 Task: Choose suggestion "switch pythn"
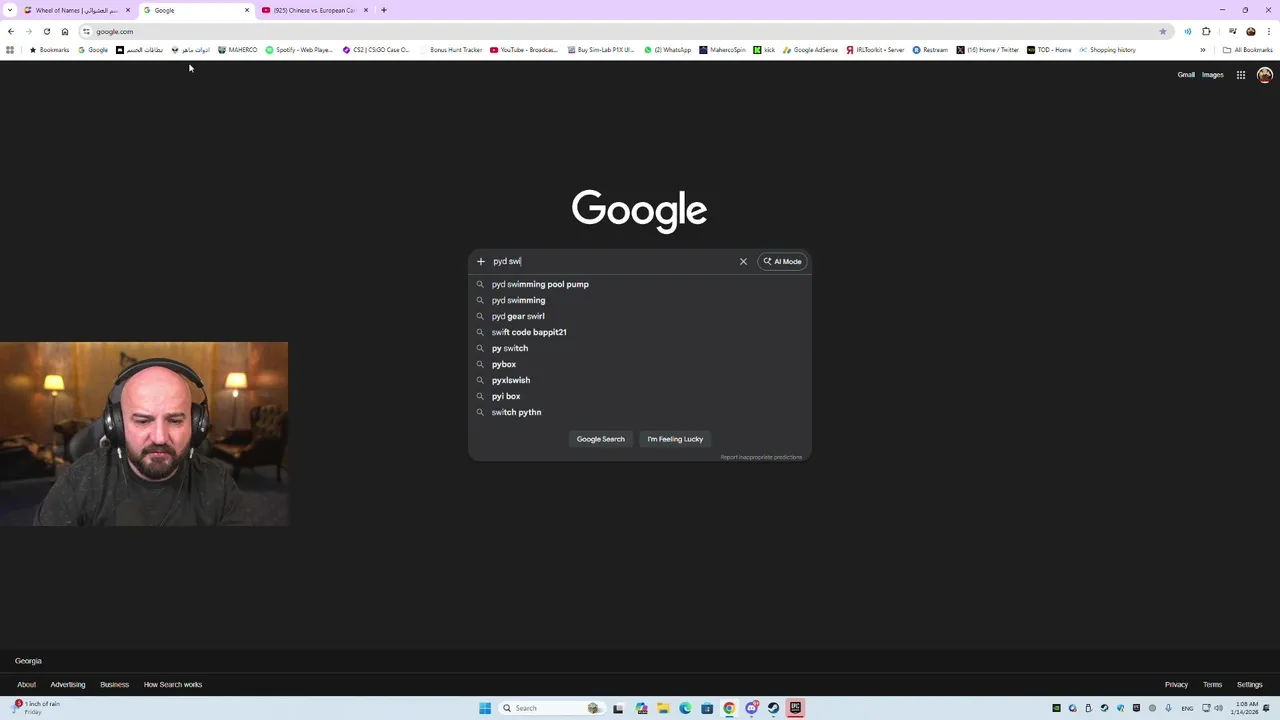pos(640,412)
